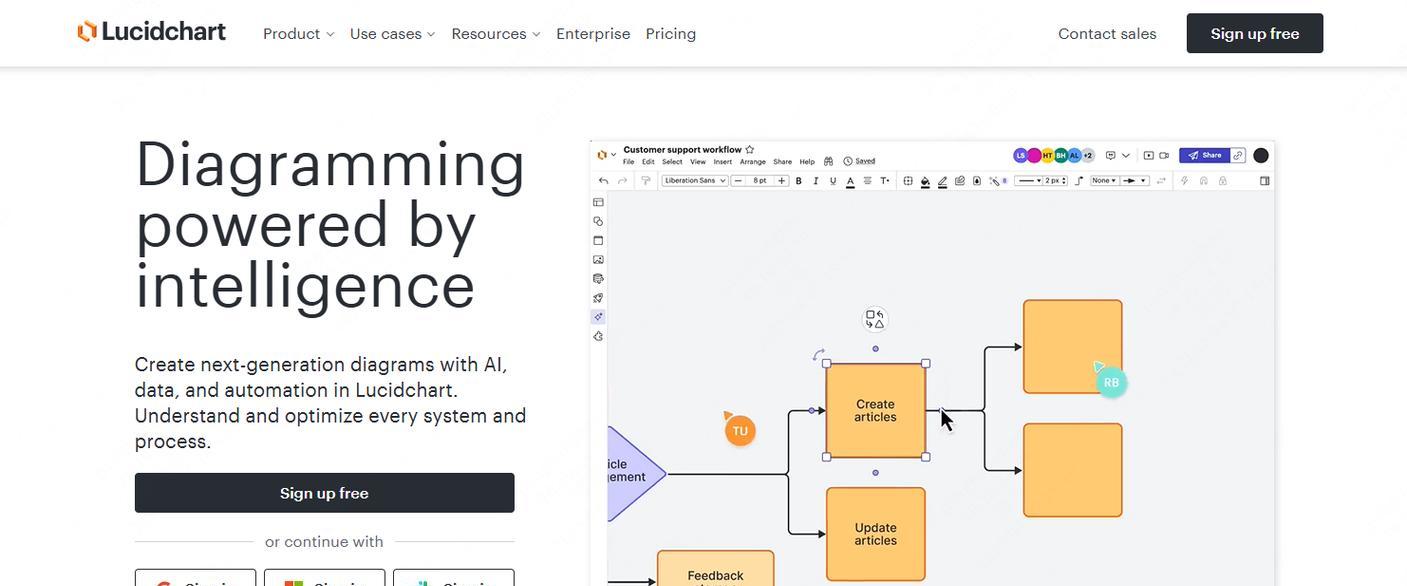Image resolution: width=1407 pixels, height=586 pixels.
Task: Click the Saved status clock icon
Action: pos(847,161)
